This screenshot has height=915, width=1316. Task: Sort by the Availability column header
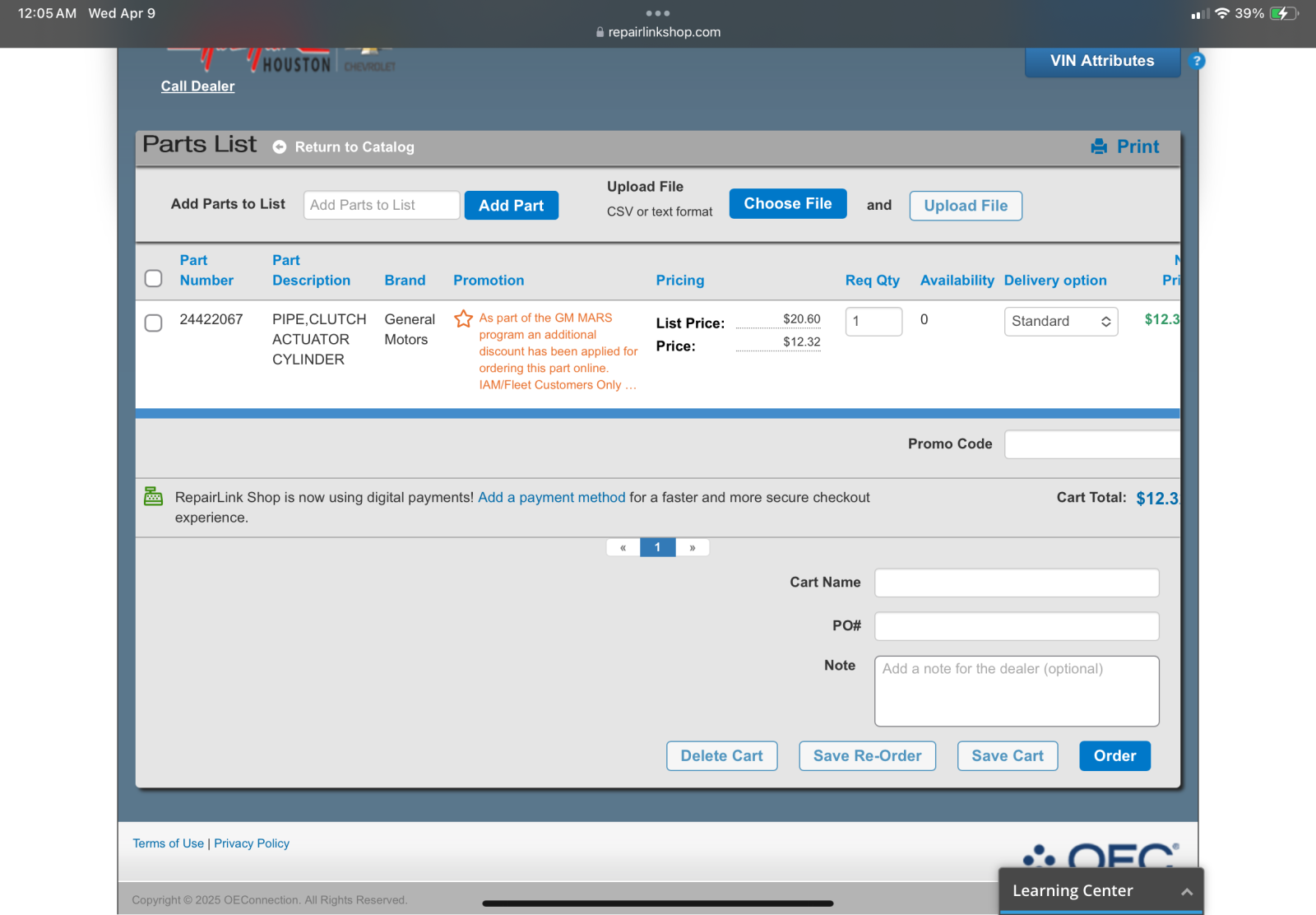[x=957, y=280]
